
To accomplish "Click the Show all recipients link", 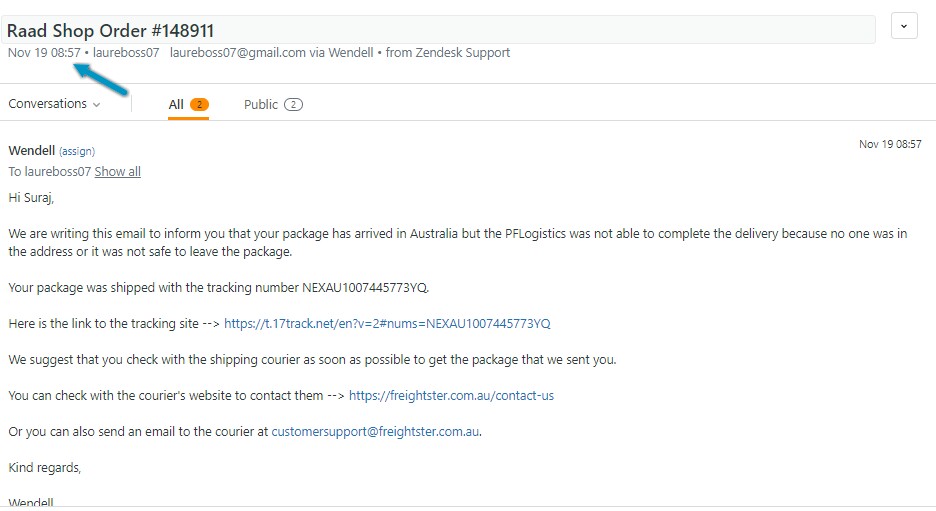I will [x=118, y=172].
